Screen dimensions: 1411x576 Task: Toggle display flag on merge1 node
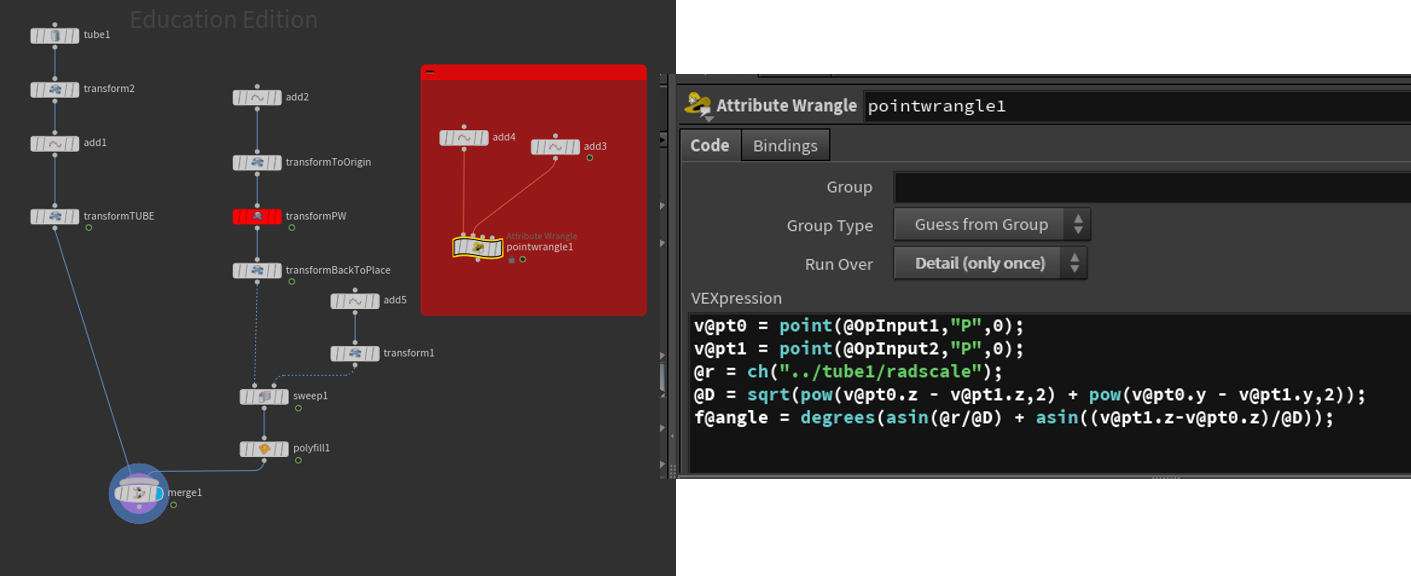158,493
